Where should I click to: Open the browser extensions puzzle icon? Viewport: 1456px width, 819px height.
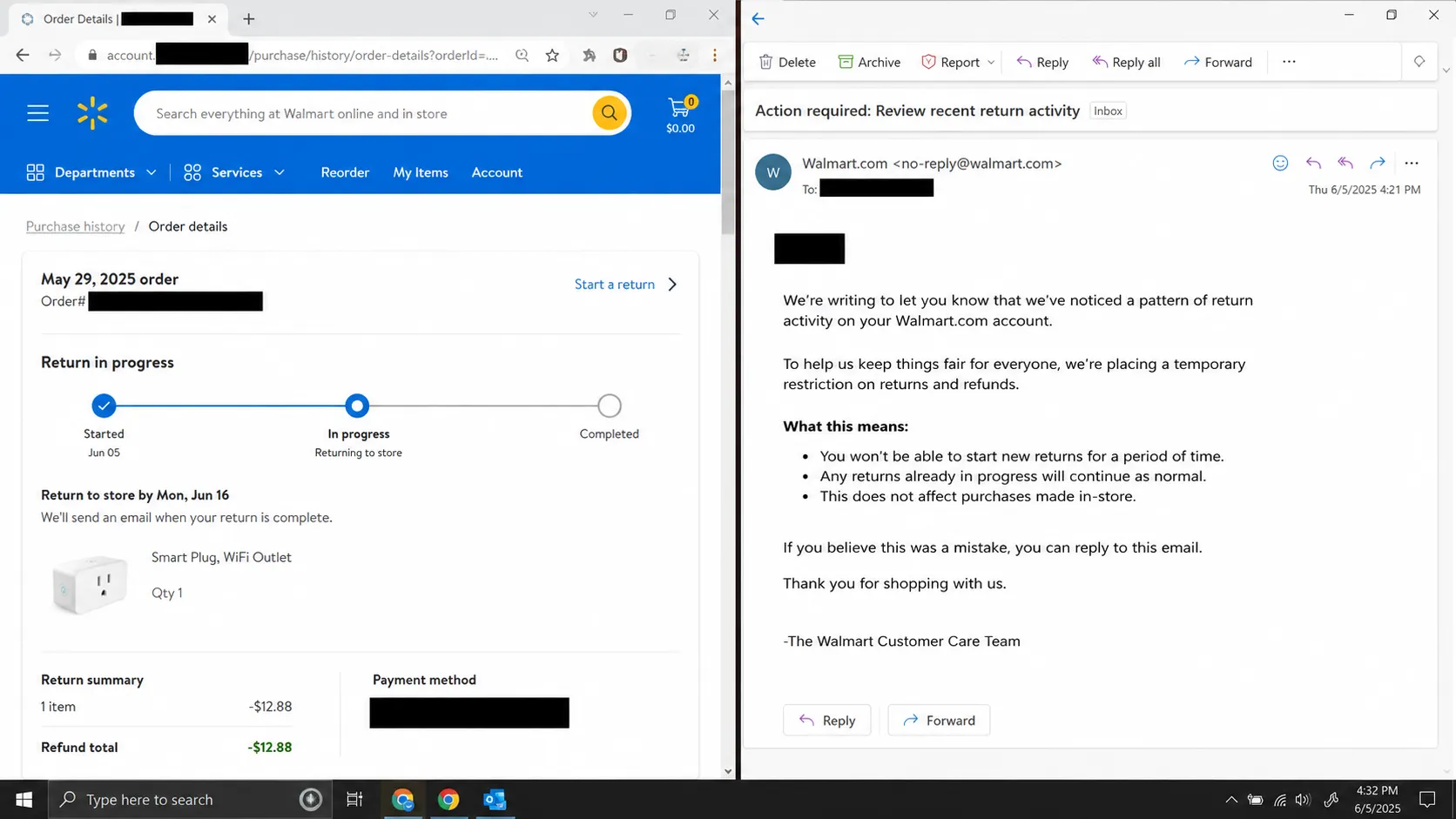tap(590, 56)
